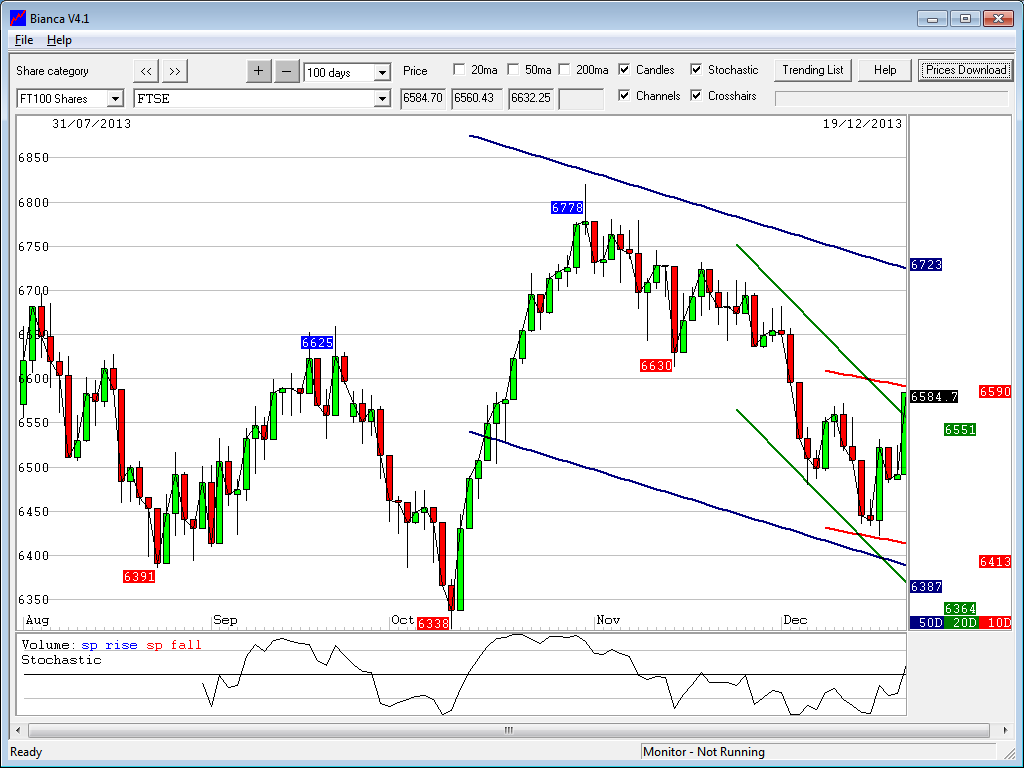Expand the FT100 Shares category dropdown

tap(114, 98)
